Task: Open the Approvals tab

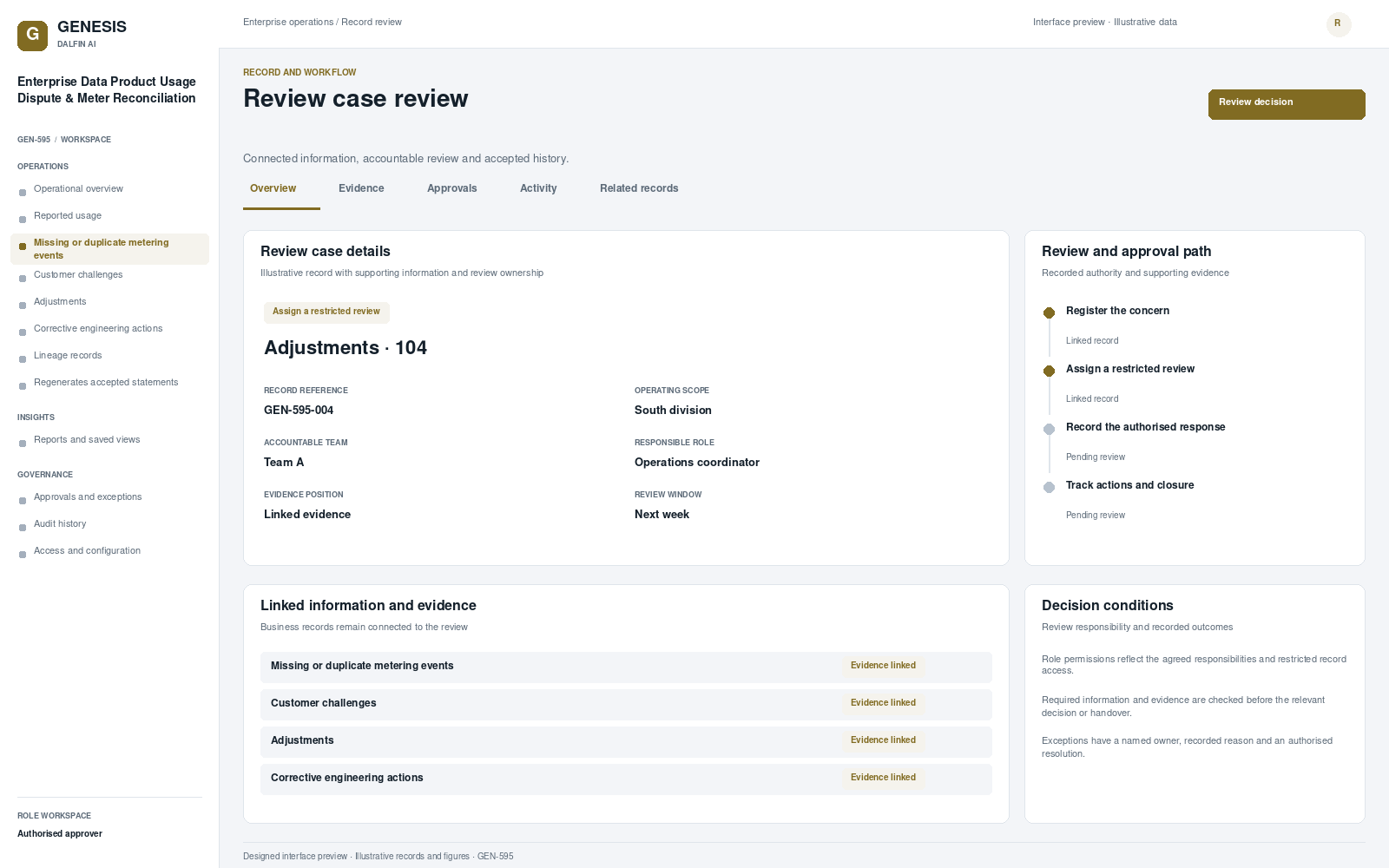Action: click(x=452, y=189)
